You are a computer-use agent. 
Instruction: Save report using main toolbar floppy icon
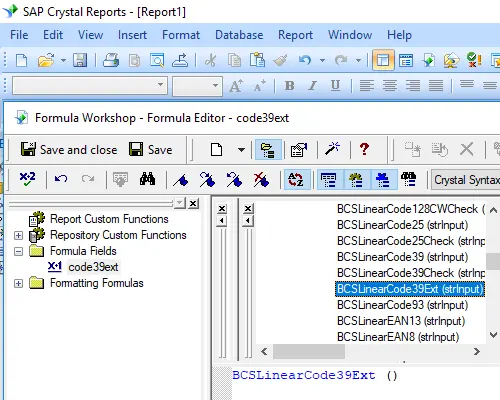point(80,60)
